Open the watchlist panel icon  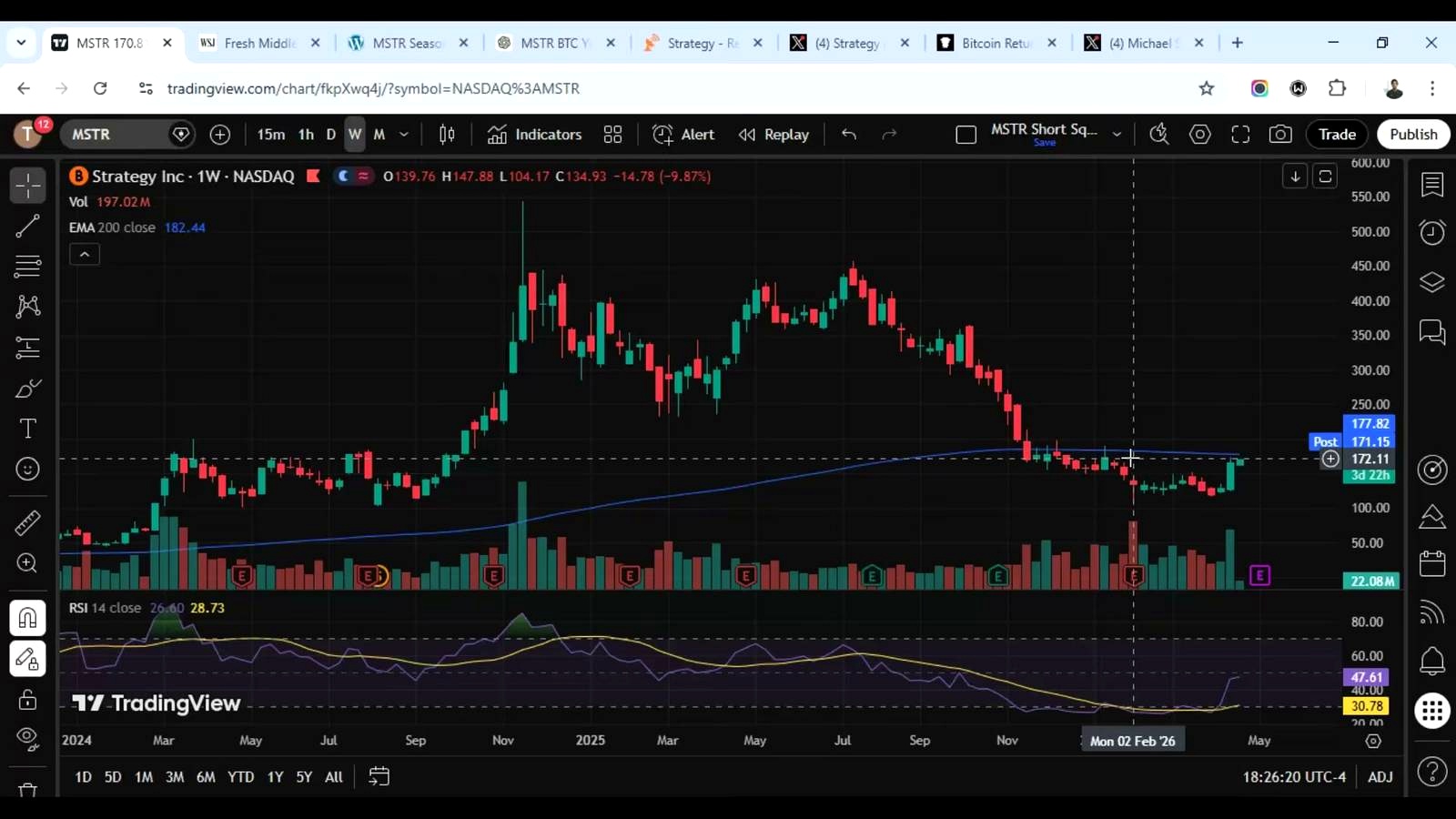[x=1432, y=185]
